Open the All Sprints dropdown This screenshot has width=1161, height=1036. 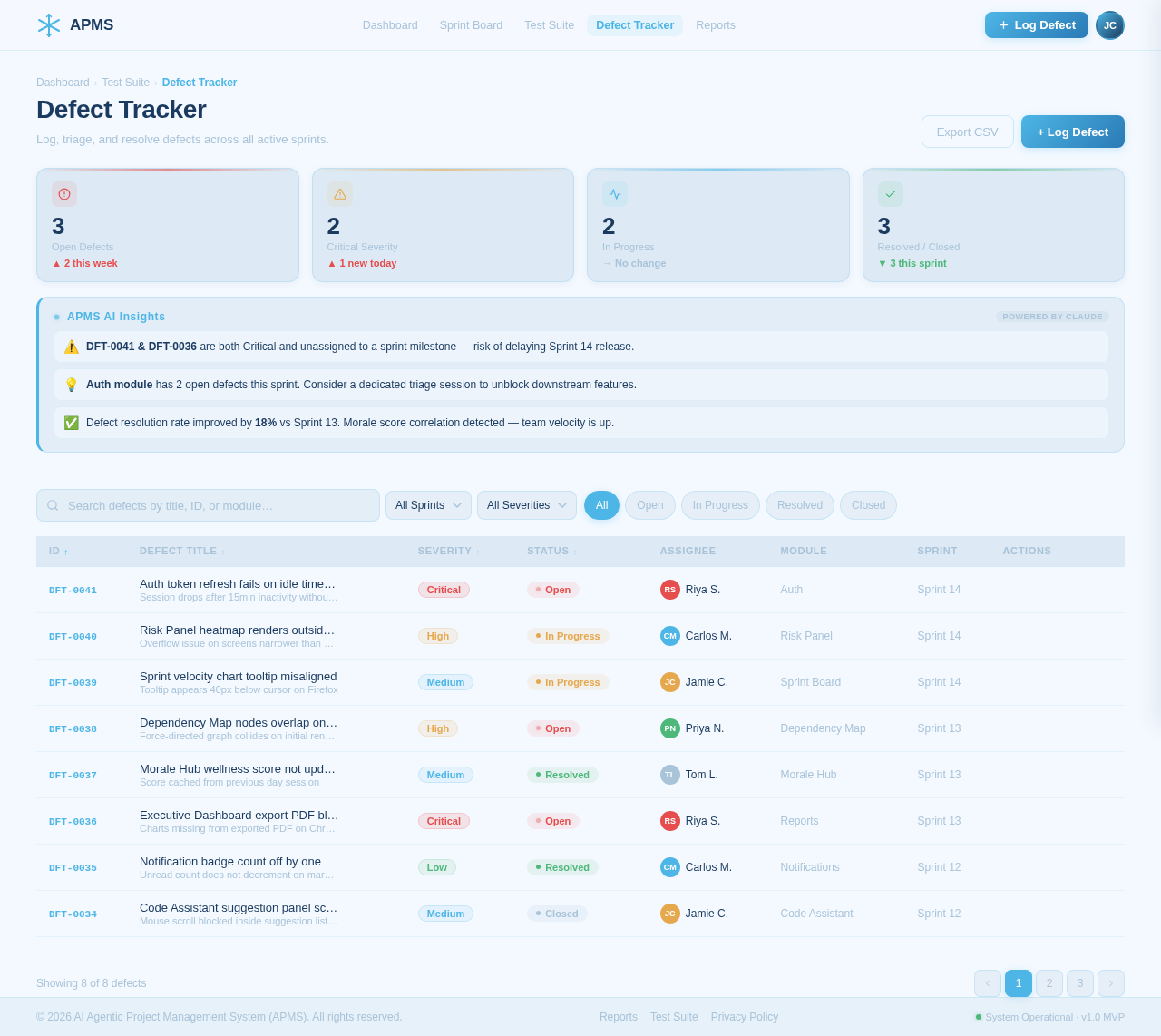428,505
